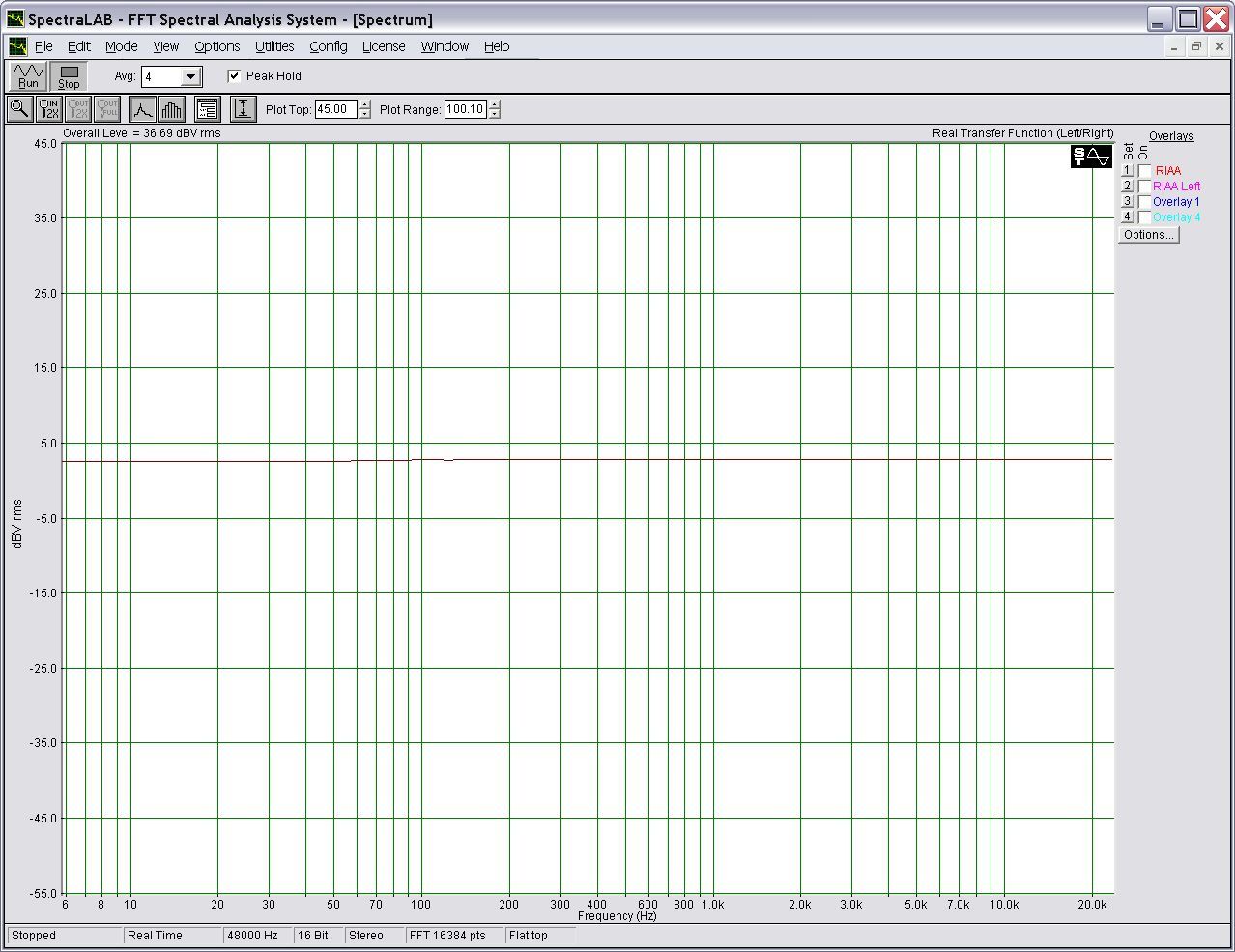Switch to bar graph plot style

pyautogui.click(x=172, y=109)
